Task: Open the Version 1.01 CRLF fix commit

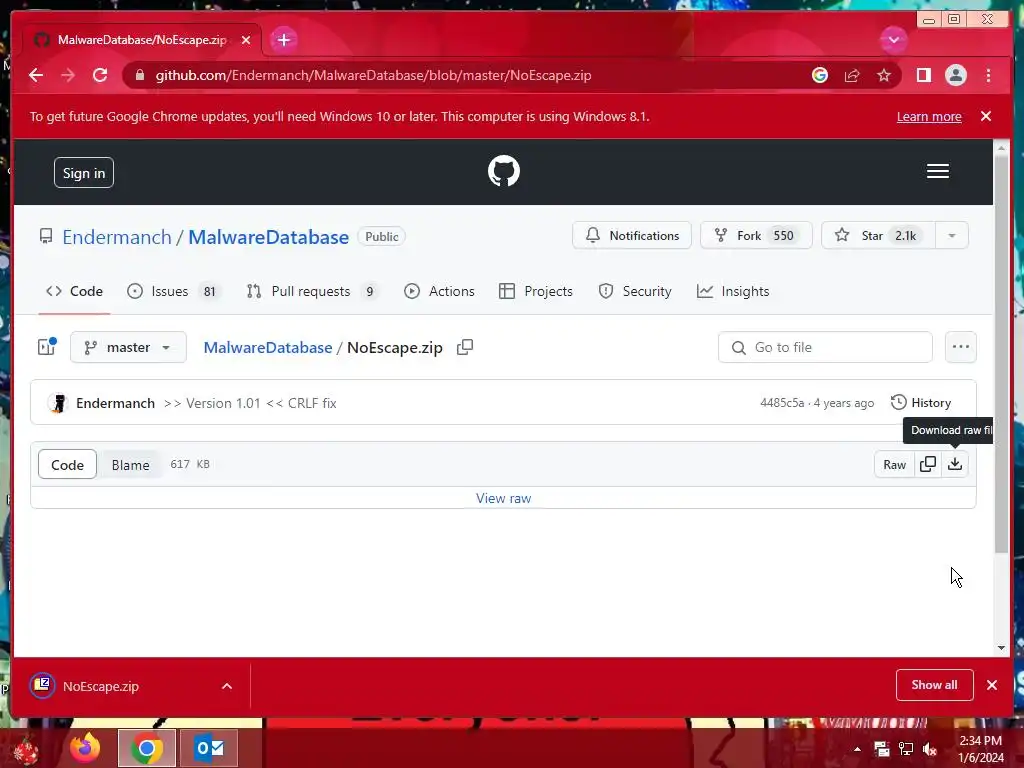Action: (x=250, y=403)
